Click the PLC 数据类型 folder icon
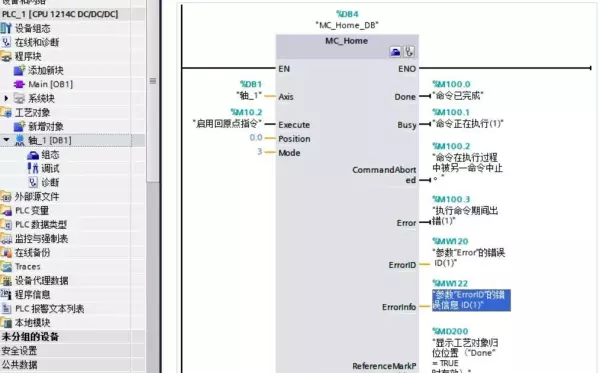This screenshot has height=373, width=600. click(6, 225)
